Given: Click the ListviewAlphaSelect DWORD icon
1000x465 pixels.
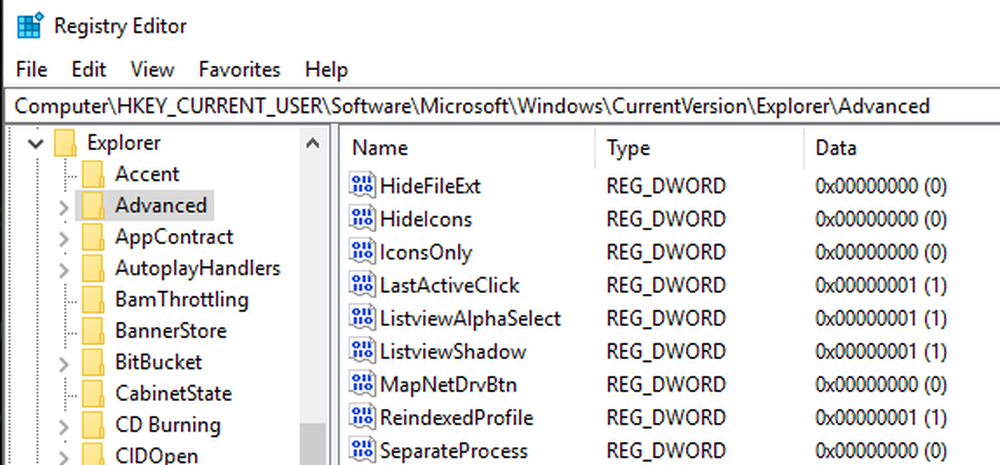Looking at the screenshot, I should click(362, 318).
